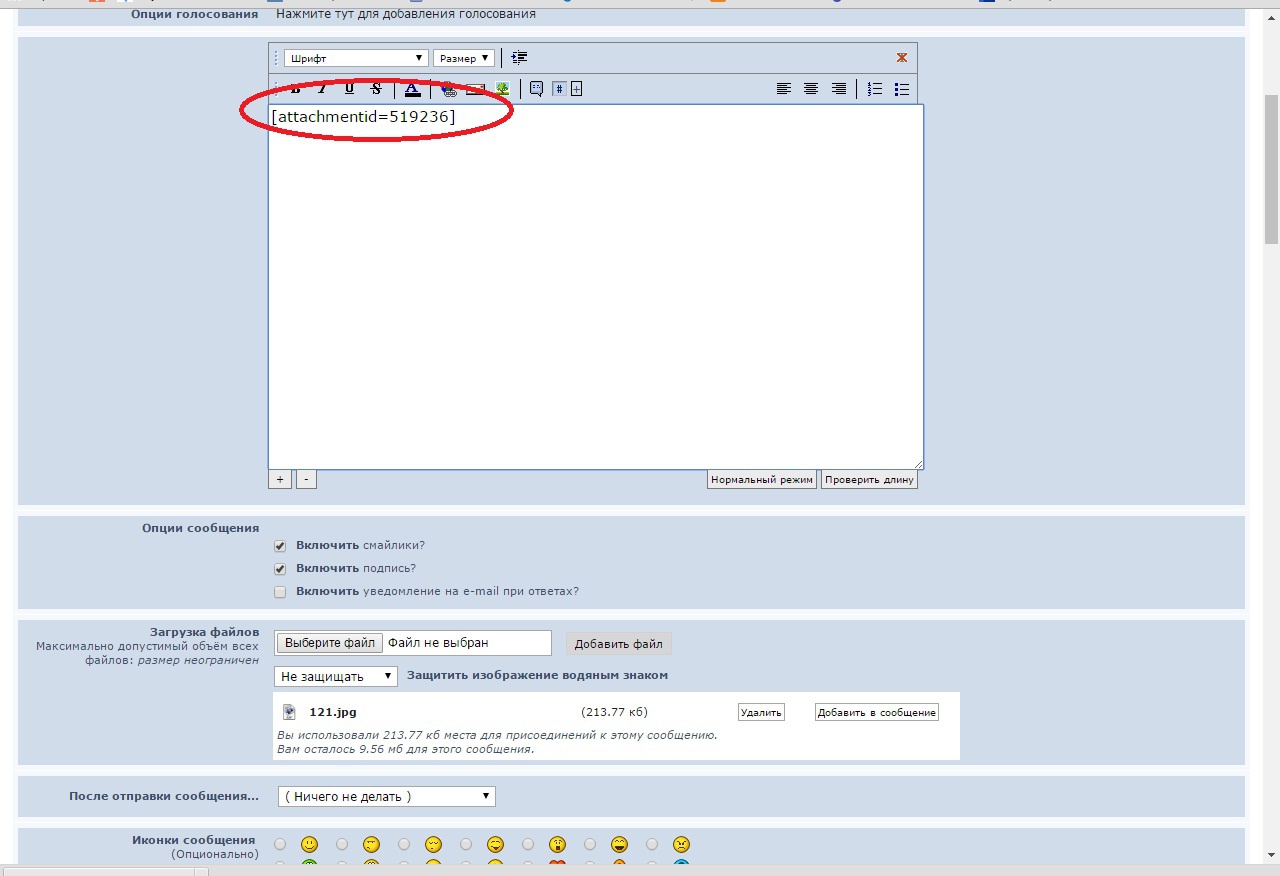Viewport: 1280px width, 876px height.
Task: Select the radio button beside the angry smiley
Action: [x=652, y=845]
